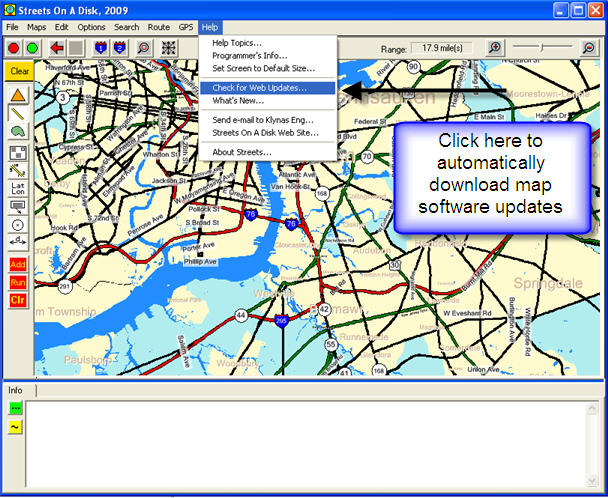Select the green polygon area tool

pyautogui.click(x=18, y=131)
